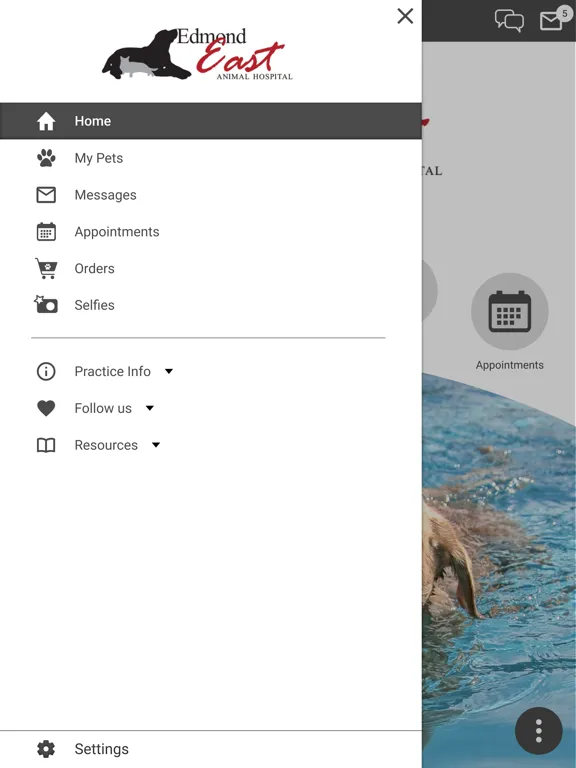Screen dimensions: 576x768
Task: Tap the gear icon beside Settings
Action: [46, 749]
